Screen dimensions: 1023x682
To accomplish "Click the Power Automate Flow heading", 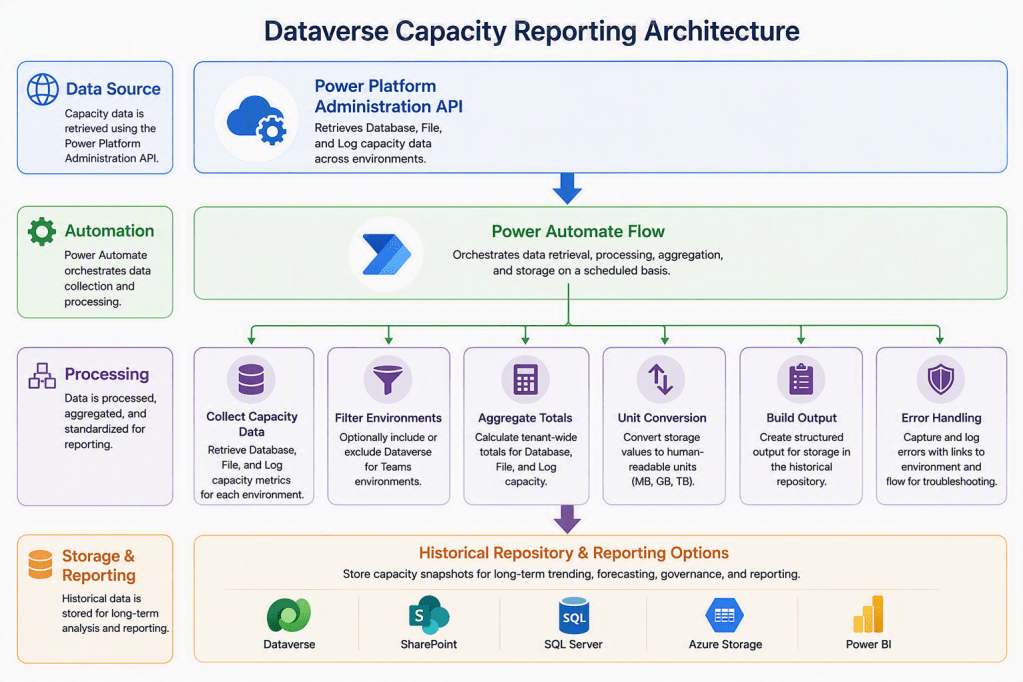I will pyautogui.click(x=578, y=232).
